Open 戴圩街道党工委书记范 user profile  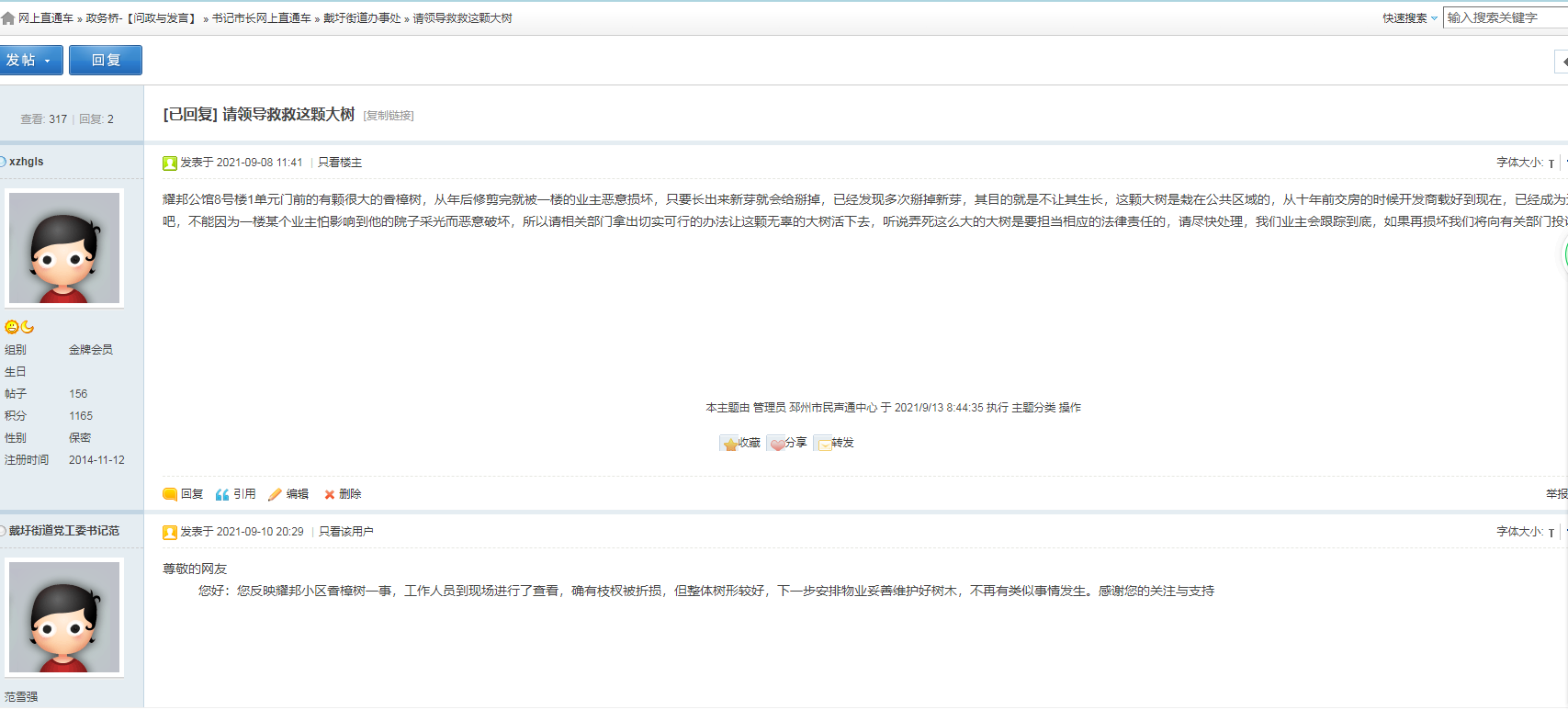64,531
